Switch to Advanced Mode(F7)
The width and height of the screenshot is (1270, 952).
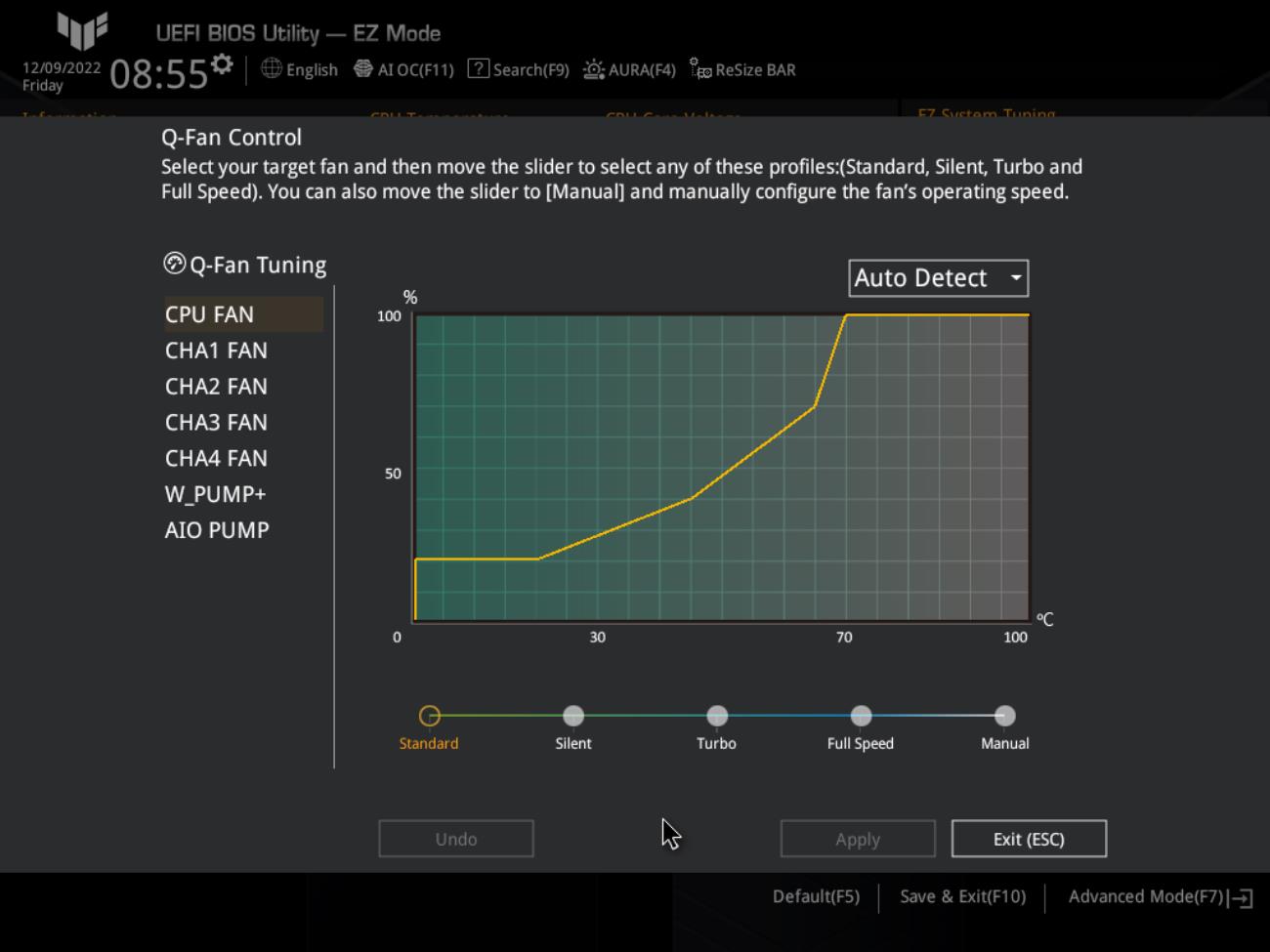click(x=1146, y=896)
